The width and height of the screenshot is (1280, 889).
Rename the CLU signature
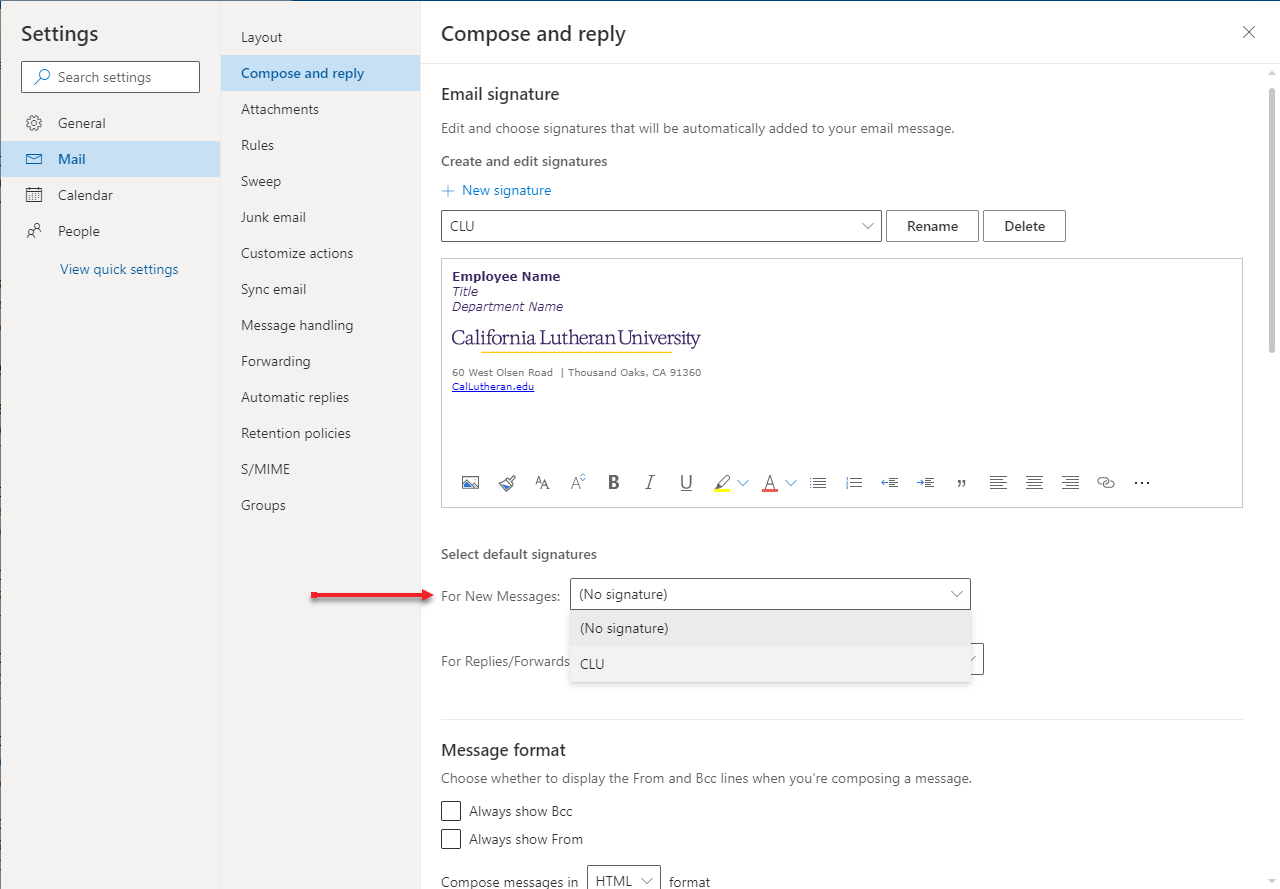[x=932, y=226]
